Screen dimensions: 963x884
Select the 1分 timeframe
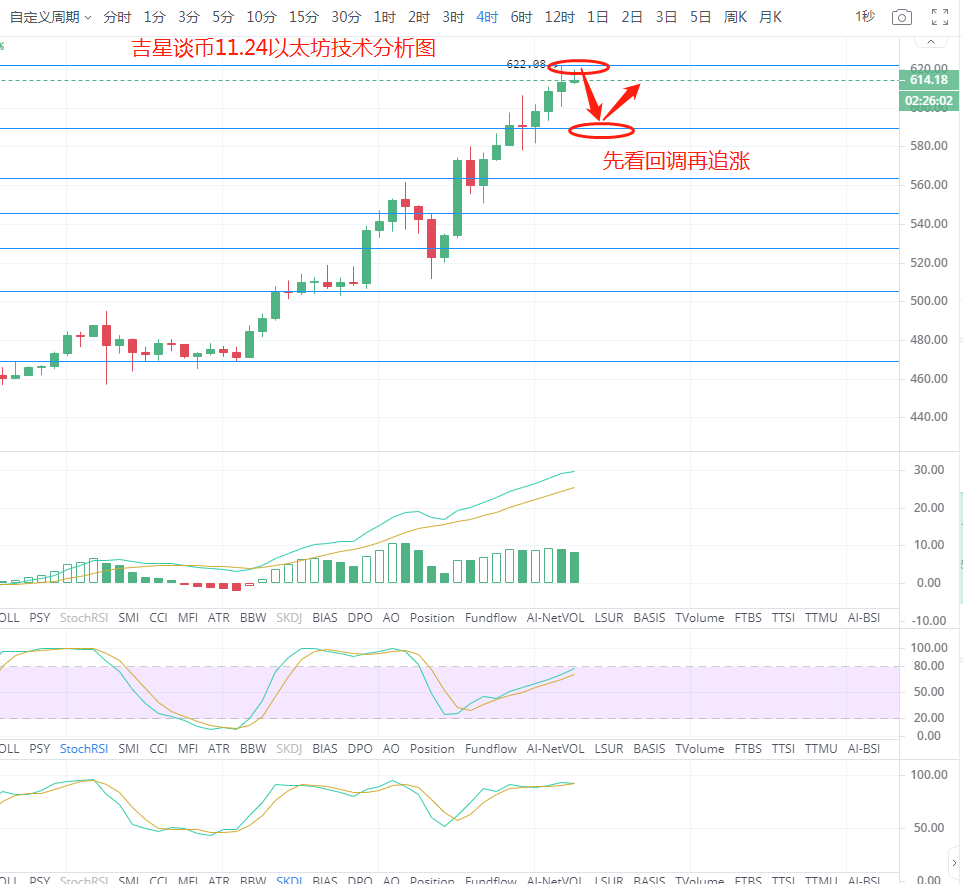click(x=154, y=17)
